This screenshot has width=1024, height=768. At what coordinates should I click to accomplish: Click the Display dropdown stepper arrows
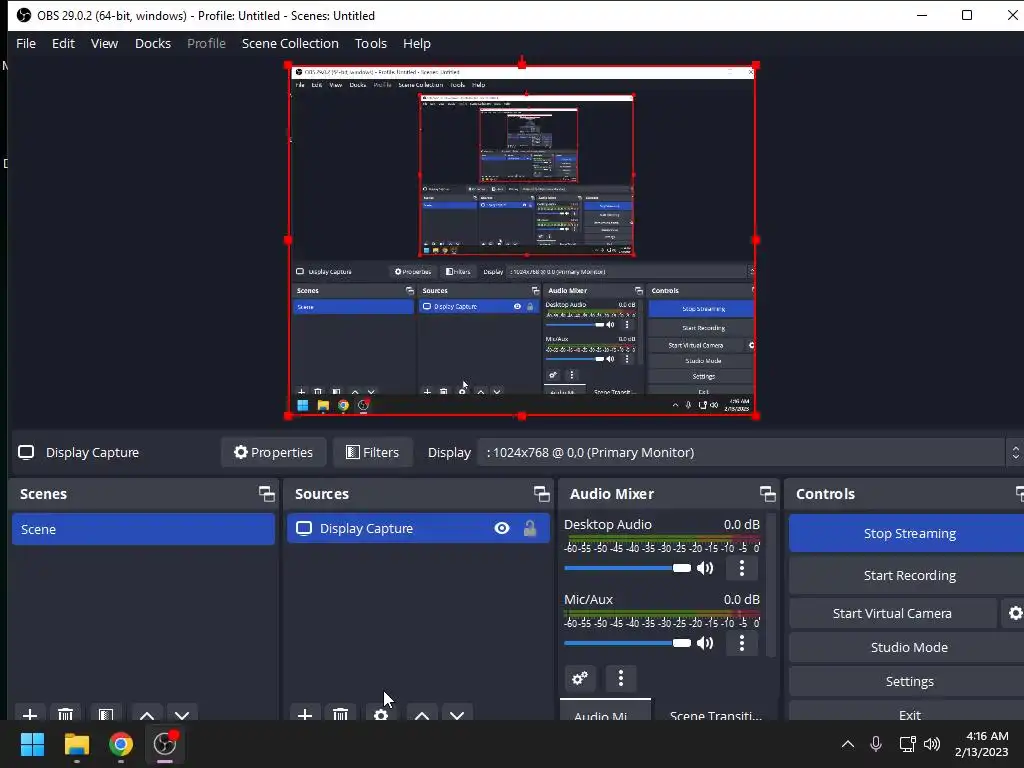click(1015, 452)
